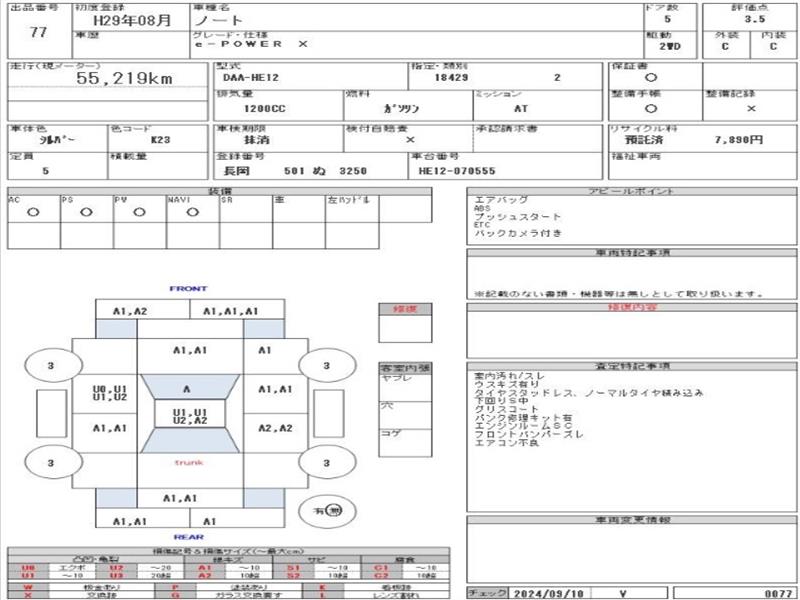
Task: Click the 修復内容 section header
Action: 632,307
